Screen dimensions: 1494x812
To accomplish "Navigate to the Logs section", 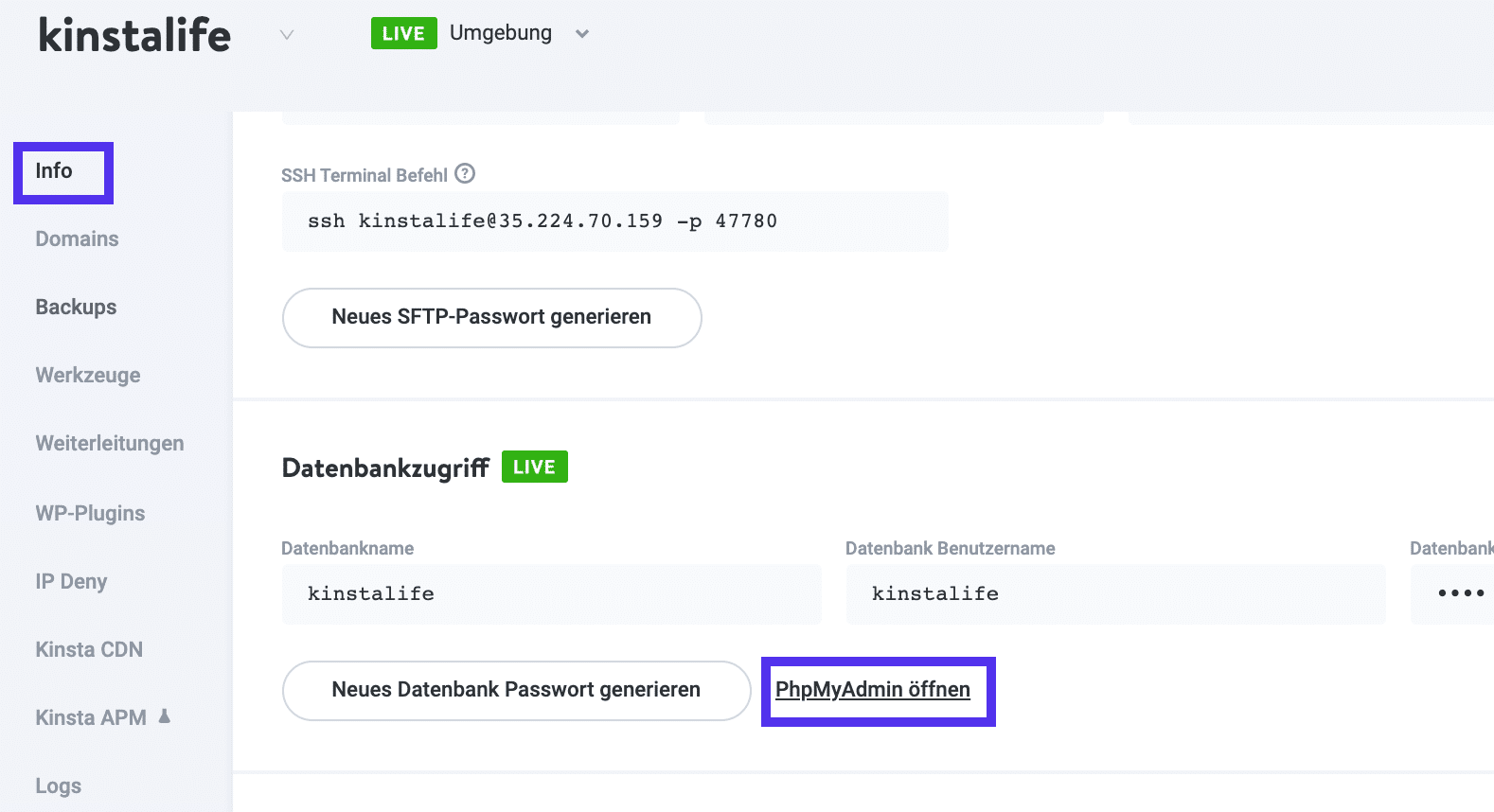I will tap(57, 786).
